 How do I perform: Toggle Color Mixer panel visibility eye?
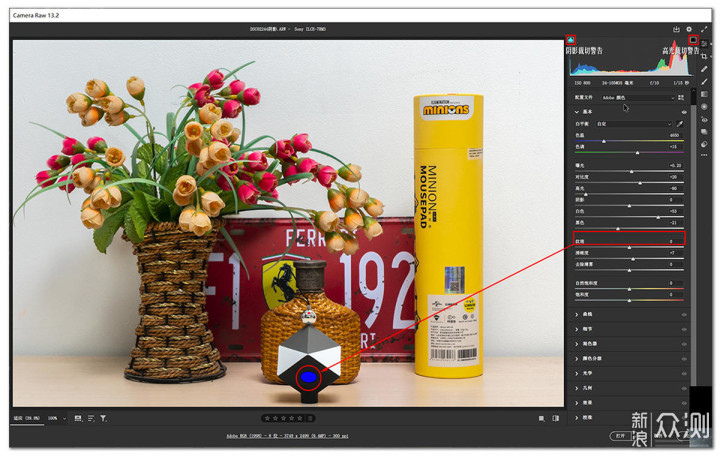[x=684, y=344]
